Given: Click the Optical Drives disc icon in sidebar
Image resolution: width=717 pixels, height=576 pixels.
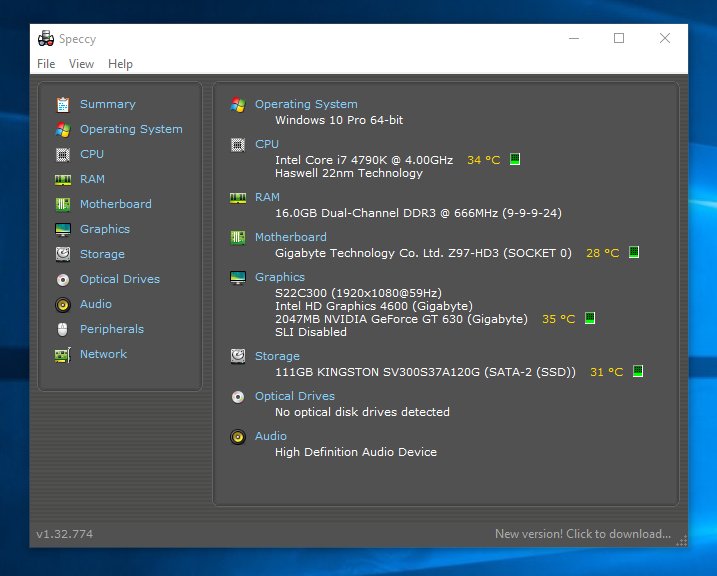Looking at the screenshot, I should 63,279.
